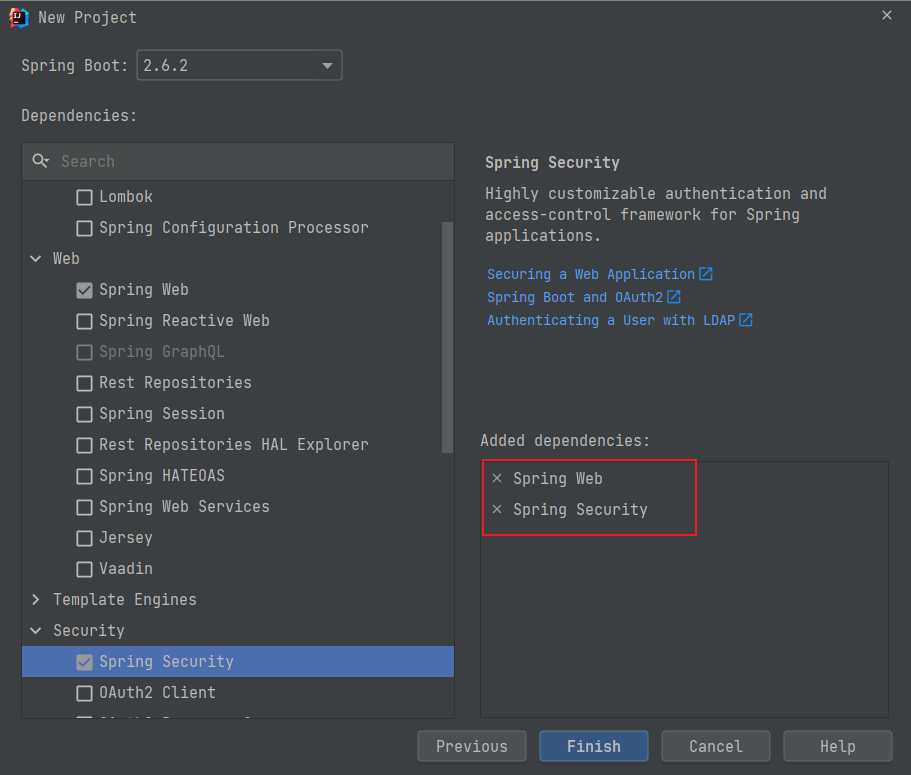
Task: Focus the dependency search field
Action: click(250, 161)
